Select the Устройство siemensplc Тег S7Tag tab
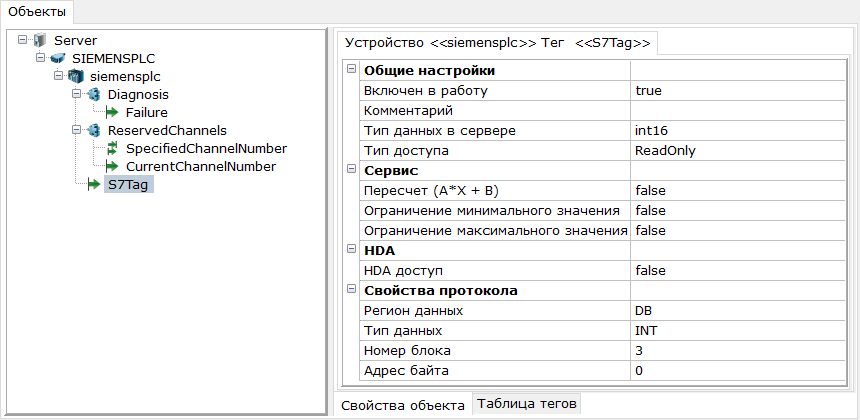Image resolution: width=860 pixels, height=420 pixels. [497, 44]
